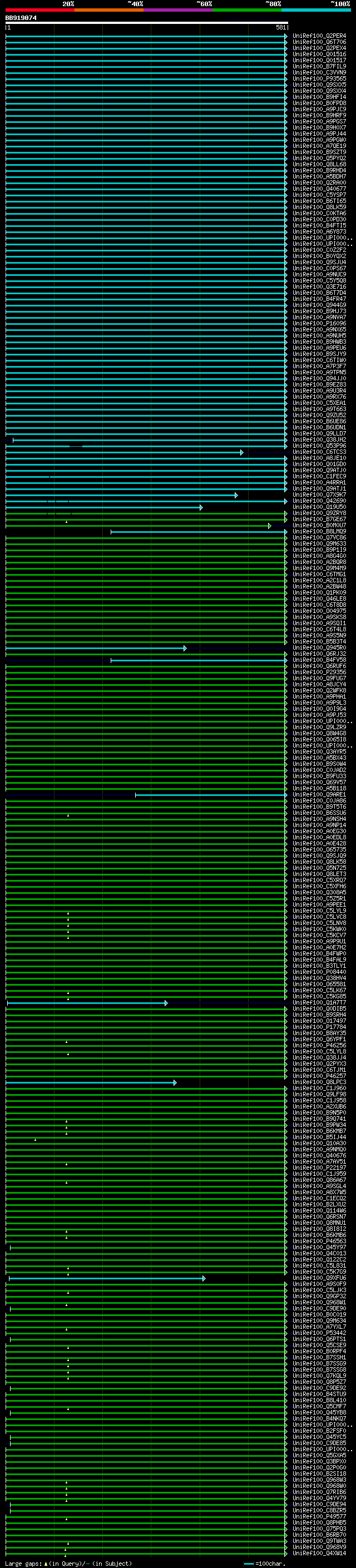Open hit UniRef100_Q01517
The height and width of the screenshot is (1568, 356).
[319, 60]
